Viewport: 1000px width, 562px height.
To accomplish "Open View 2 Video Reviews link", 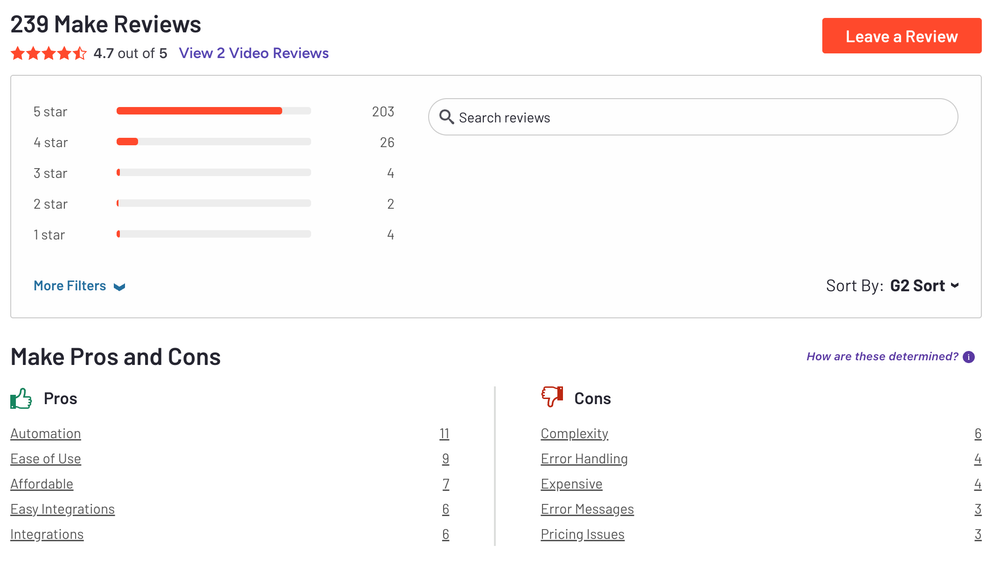I will point(253,54).
